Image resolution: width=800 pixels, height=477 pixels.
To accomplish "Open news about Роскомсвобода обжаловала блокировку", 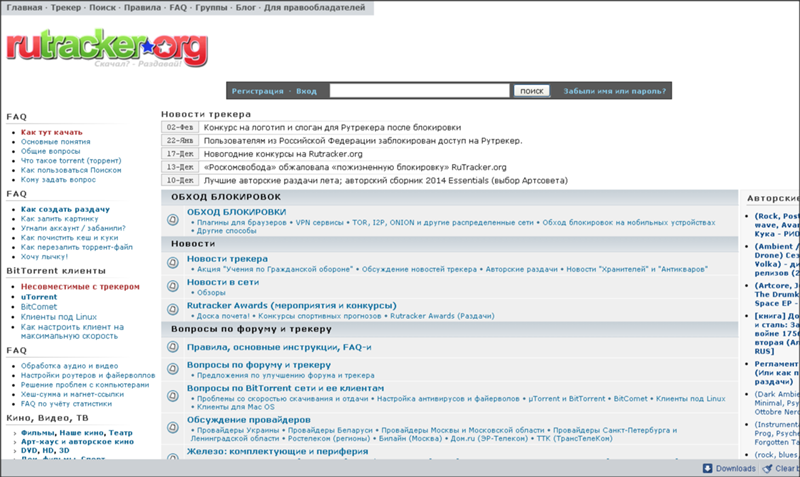I will click(x=355, y=167).
